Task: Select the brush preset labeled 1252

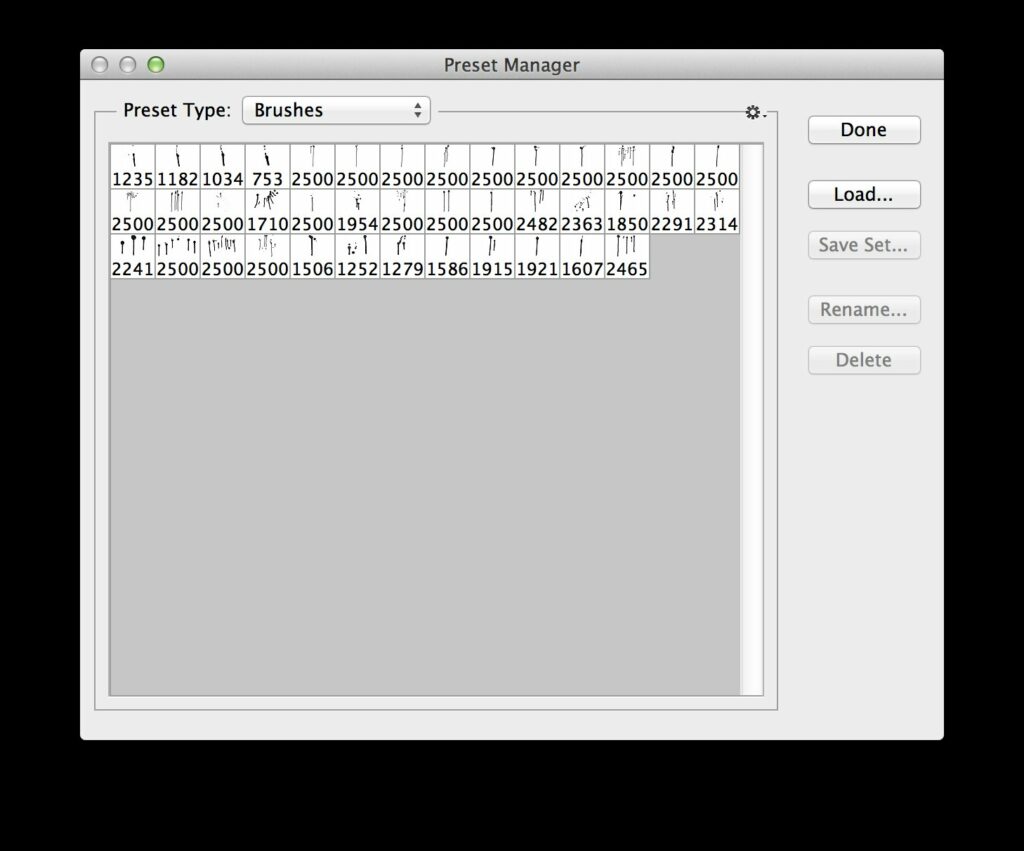Action: click(x=357, y=257)
